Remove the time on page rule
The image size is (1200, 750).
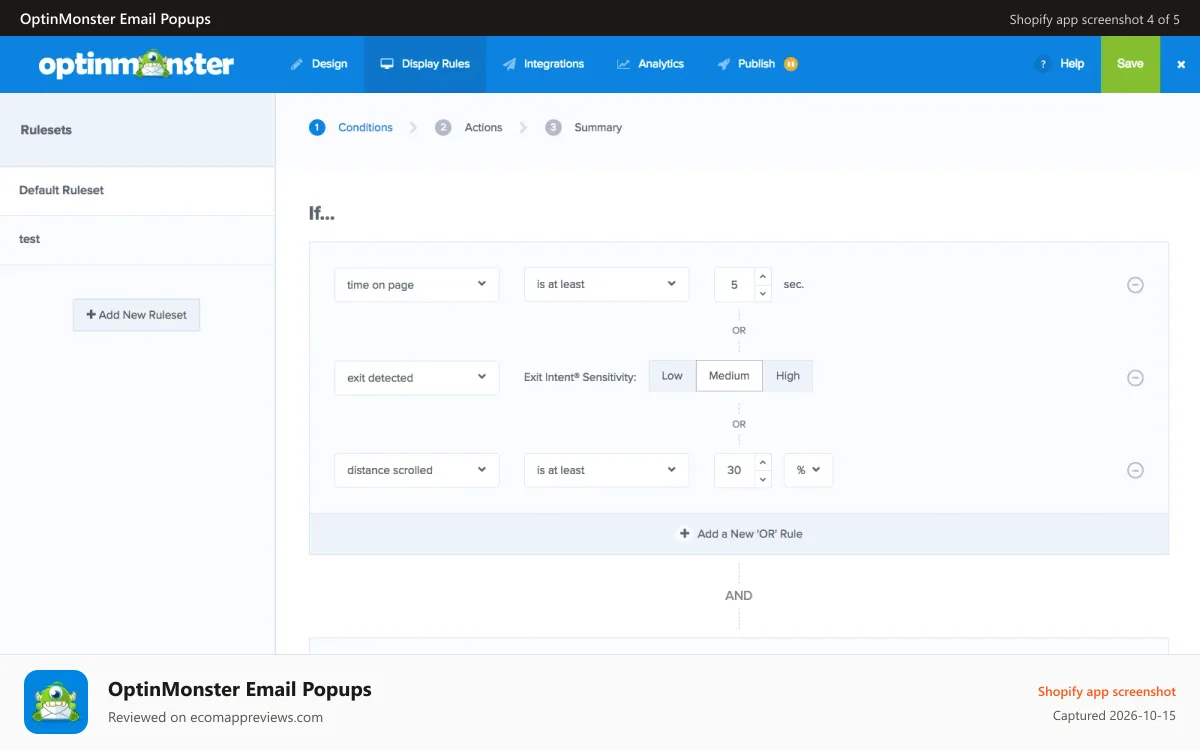1135,285
